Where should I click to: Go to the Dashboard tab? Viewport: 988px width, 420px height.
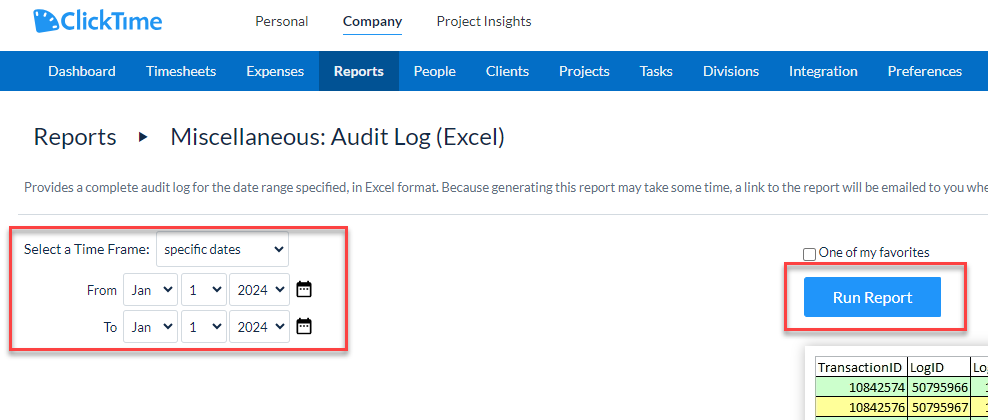(x=82, y=71)
